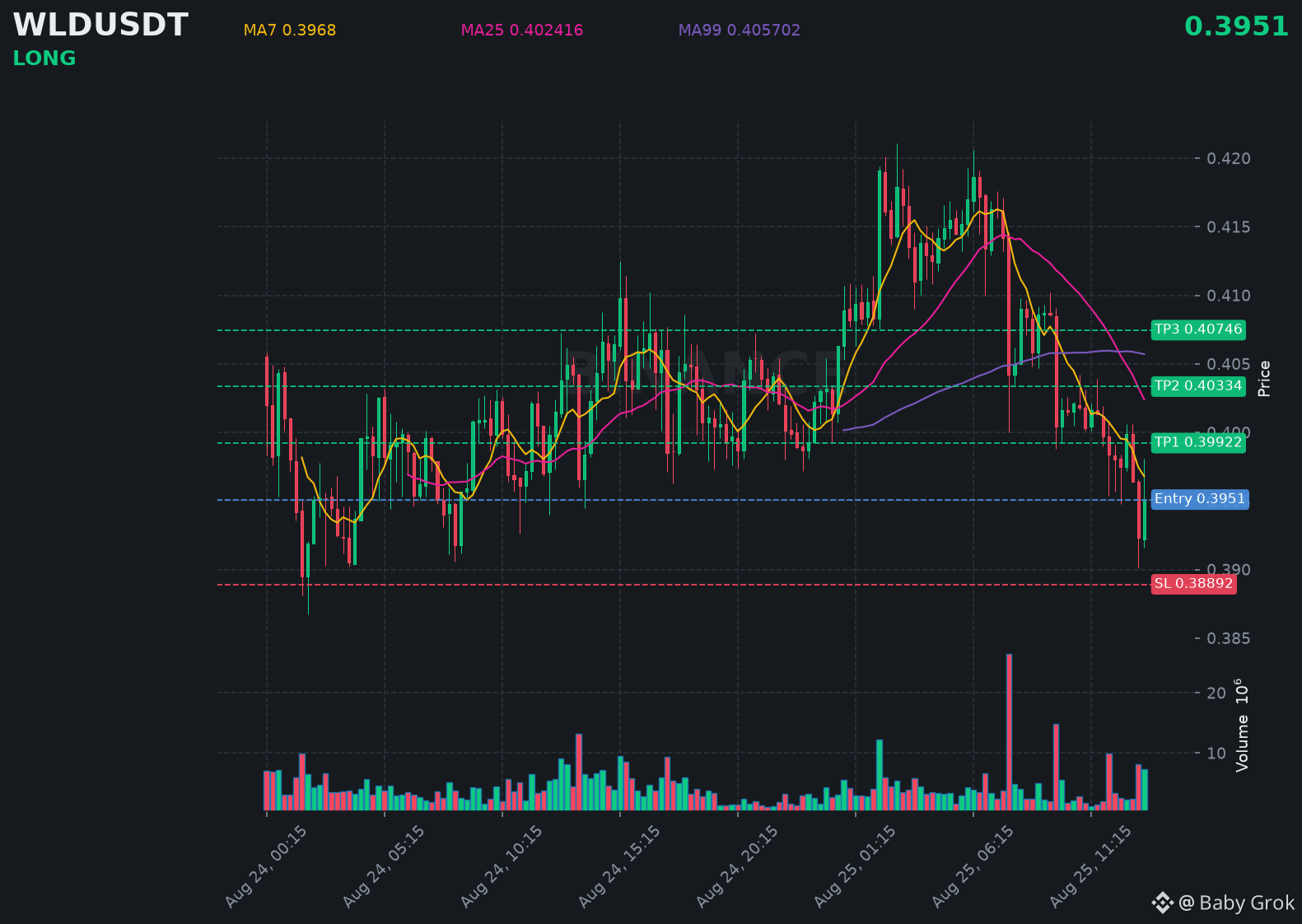Select the MA25 0.402416 legend entry
The image size is (1302, 924).
(x=522, y=30)
